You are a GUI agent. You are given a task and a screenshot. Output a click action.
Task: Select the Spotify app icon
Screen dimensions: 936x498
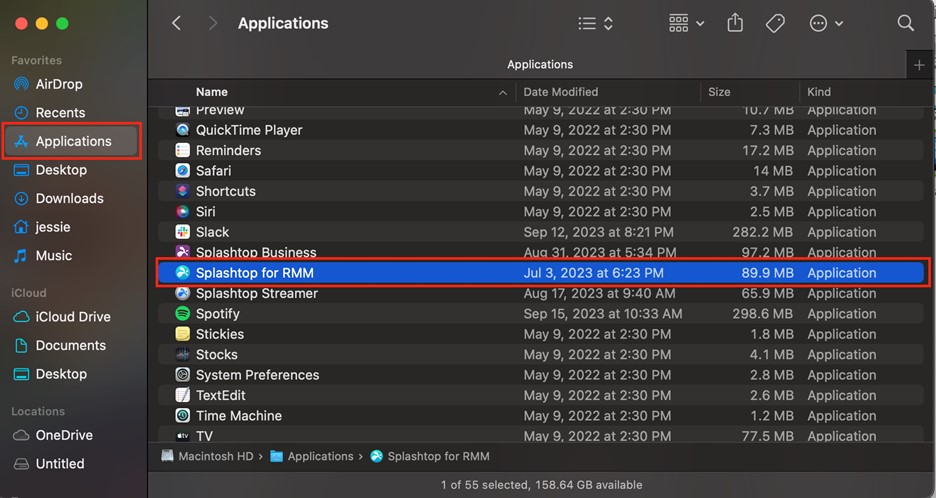183,313
